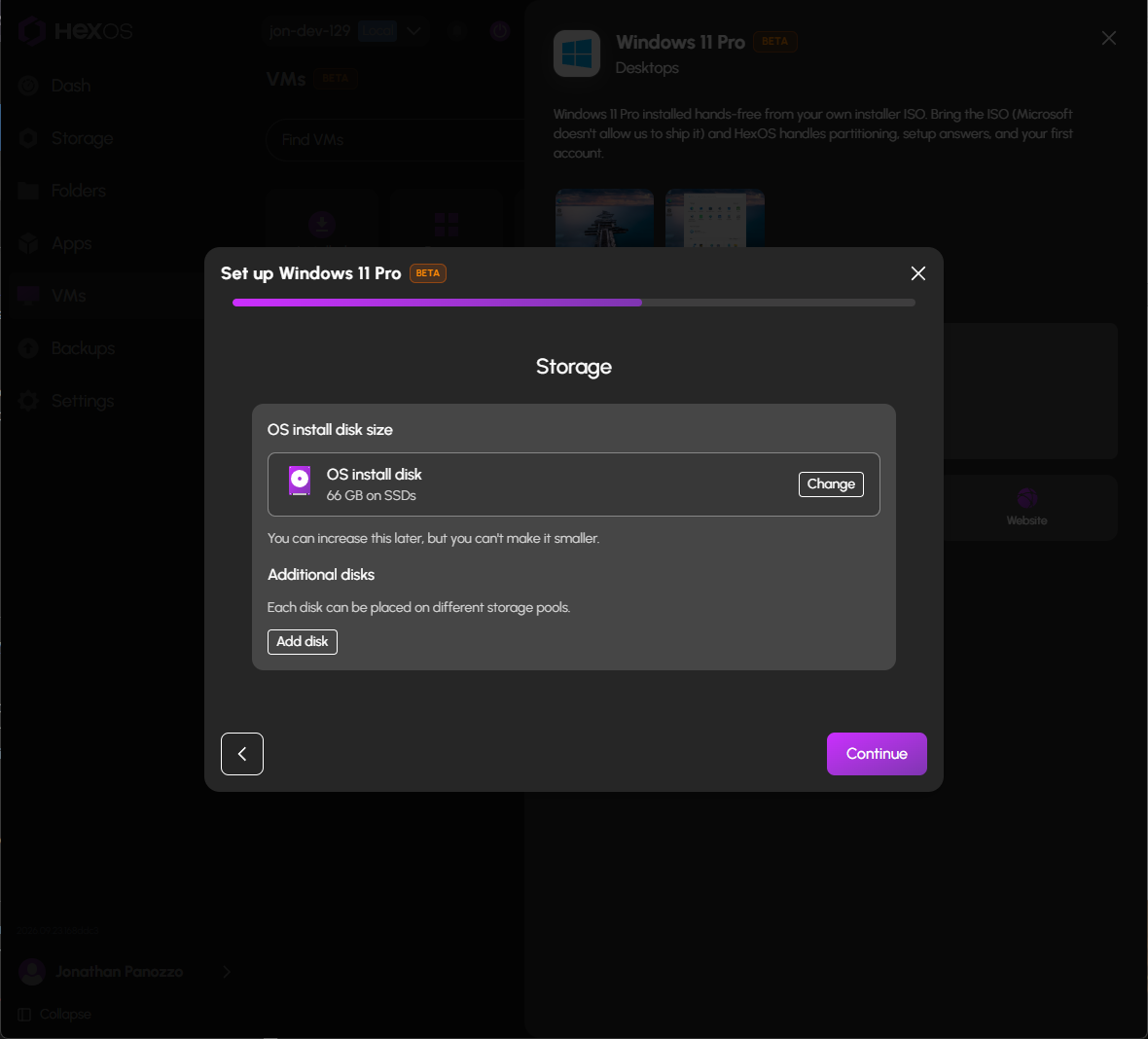Click the BETA badge in the dialog title

[427, 273]
